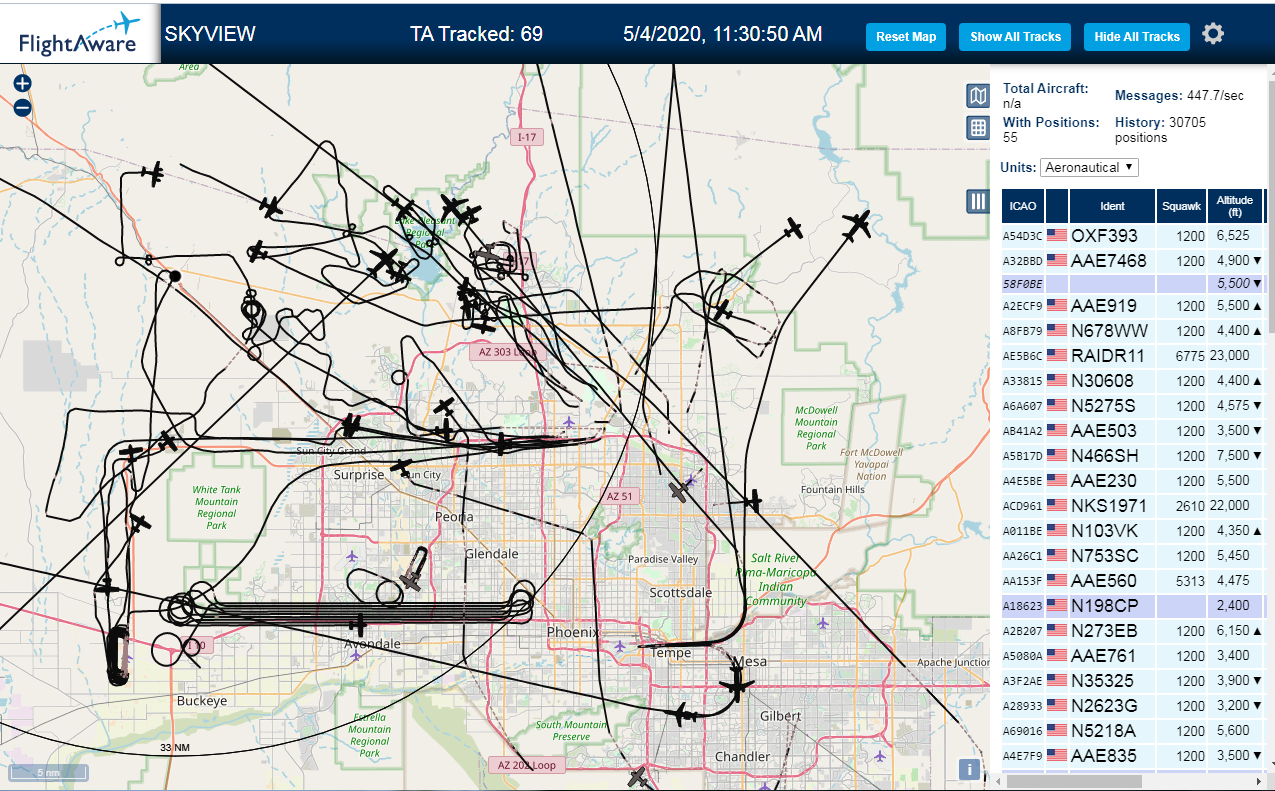The height and width of the screenshot is (791, 1275).
Task: Select the aircraft over Avondale
Action: click(x=358, y=626)
